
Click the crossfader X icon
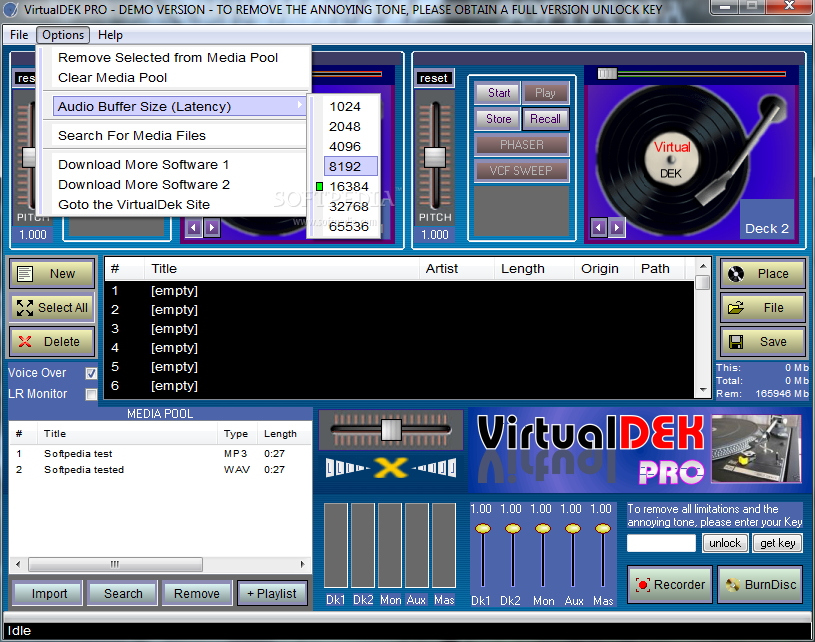click(390, 468)
